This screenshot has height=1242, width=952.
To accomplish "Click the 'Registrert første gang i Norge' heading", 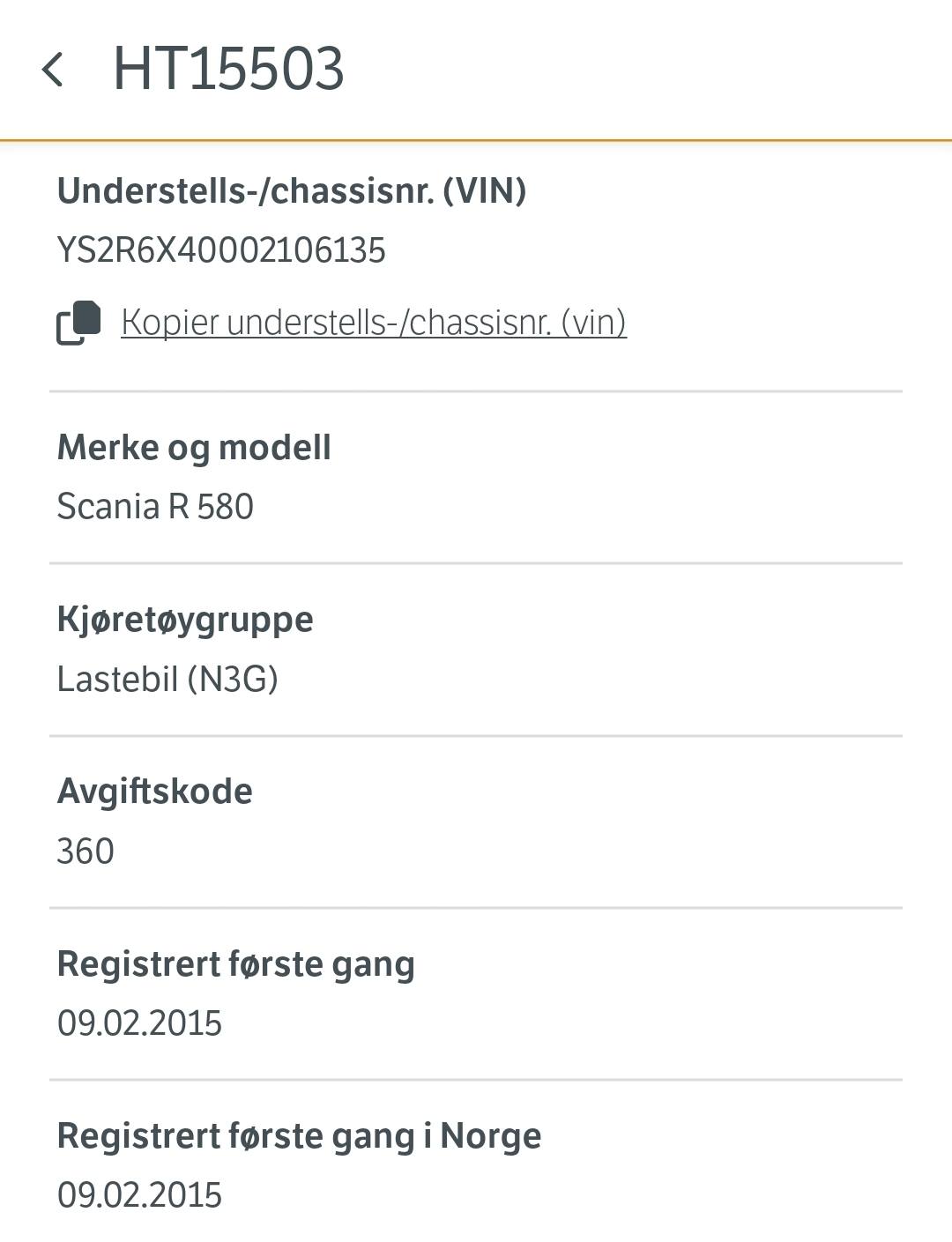I will [299, 1135].
